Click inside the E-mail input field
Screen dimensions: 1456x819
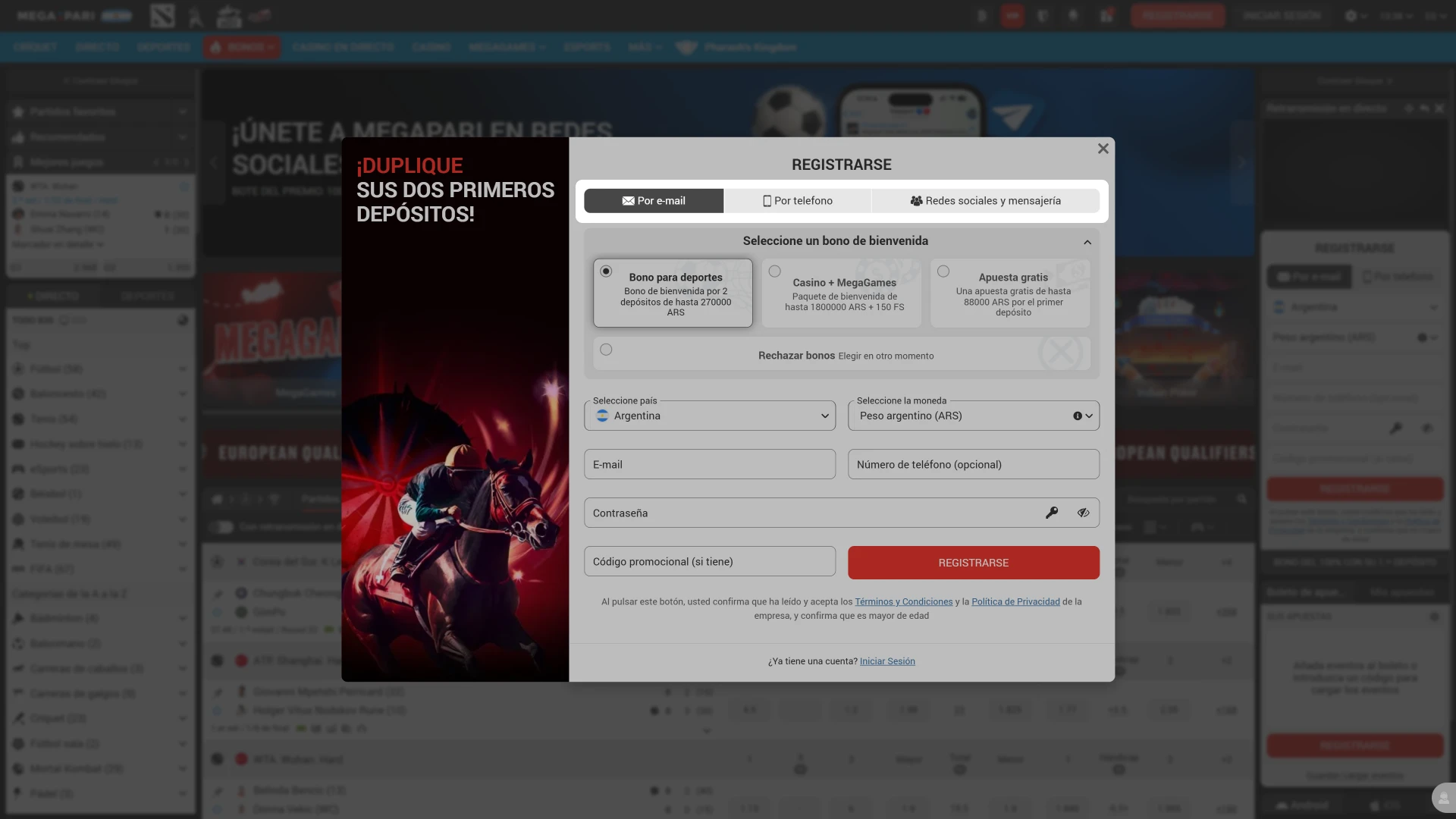coord(709,463)
